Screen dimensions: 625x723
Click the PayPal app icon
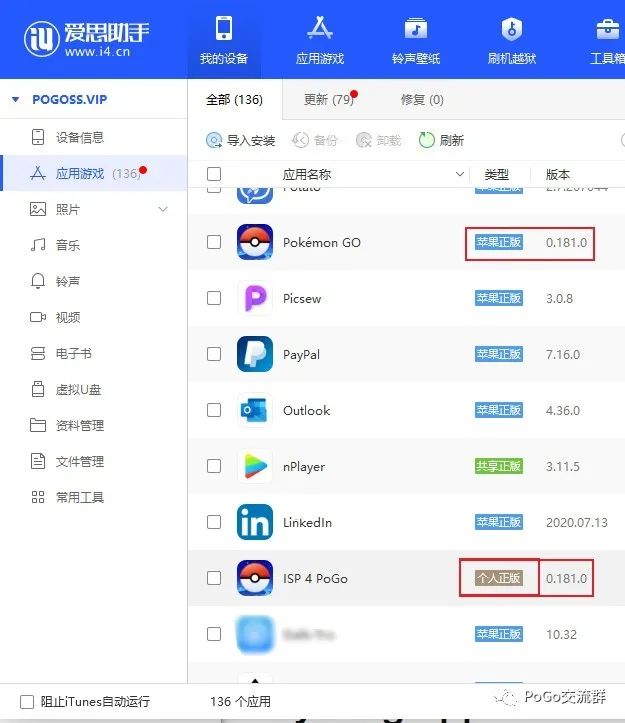point(255,354)
